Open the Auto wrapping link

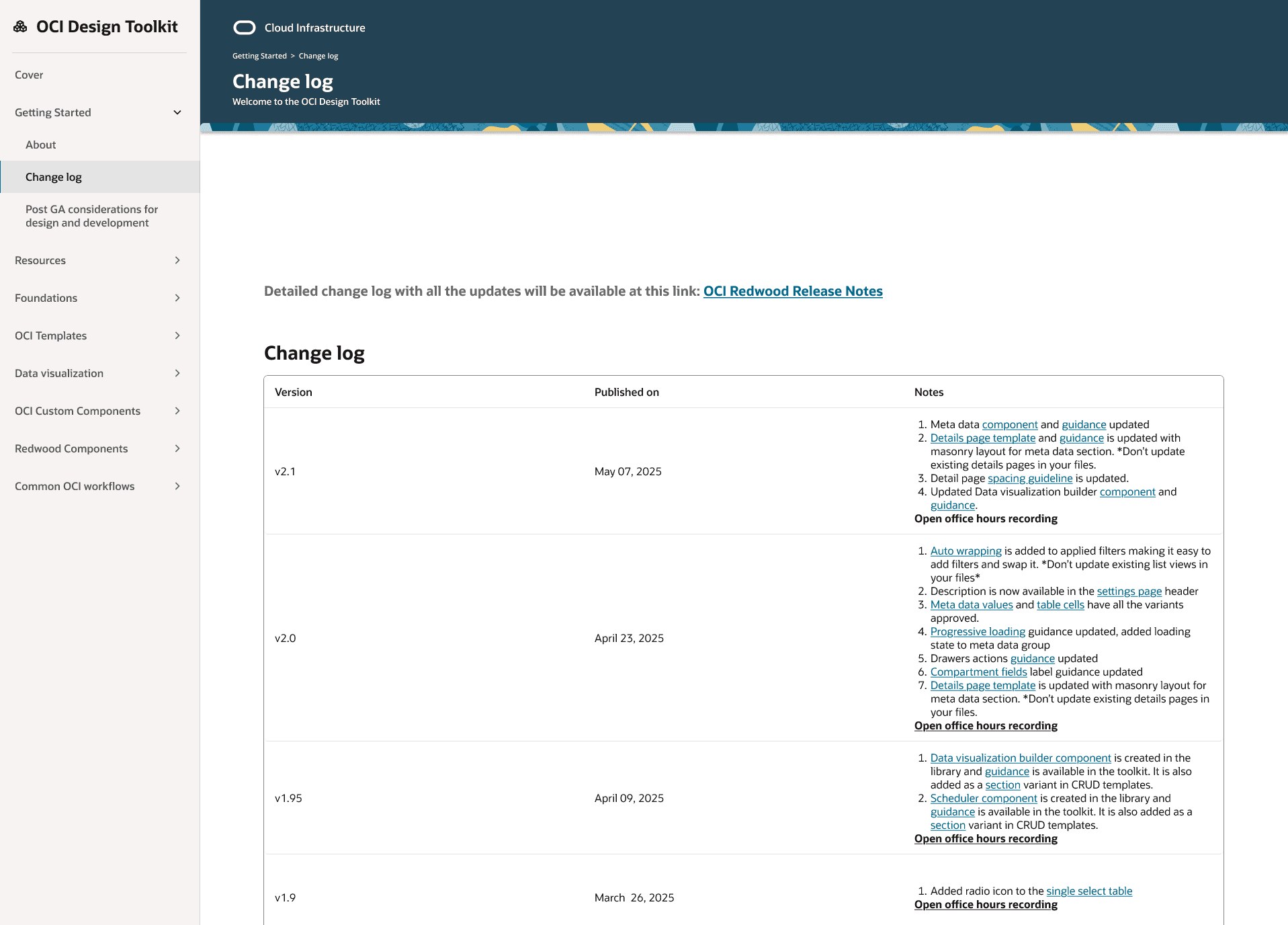(966, 551)
